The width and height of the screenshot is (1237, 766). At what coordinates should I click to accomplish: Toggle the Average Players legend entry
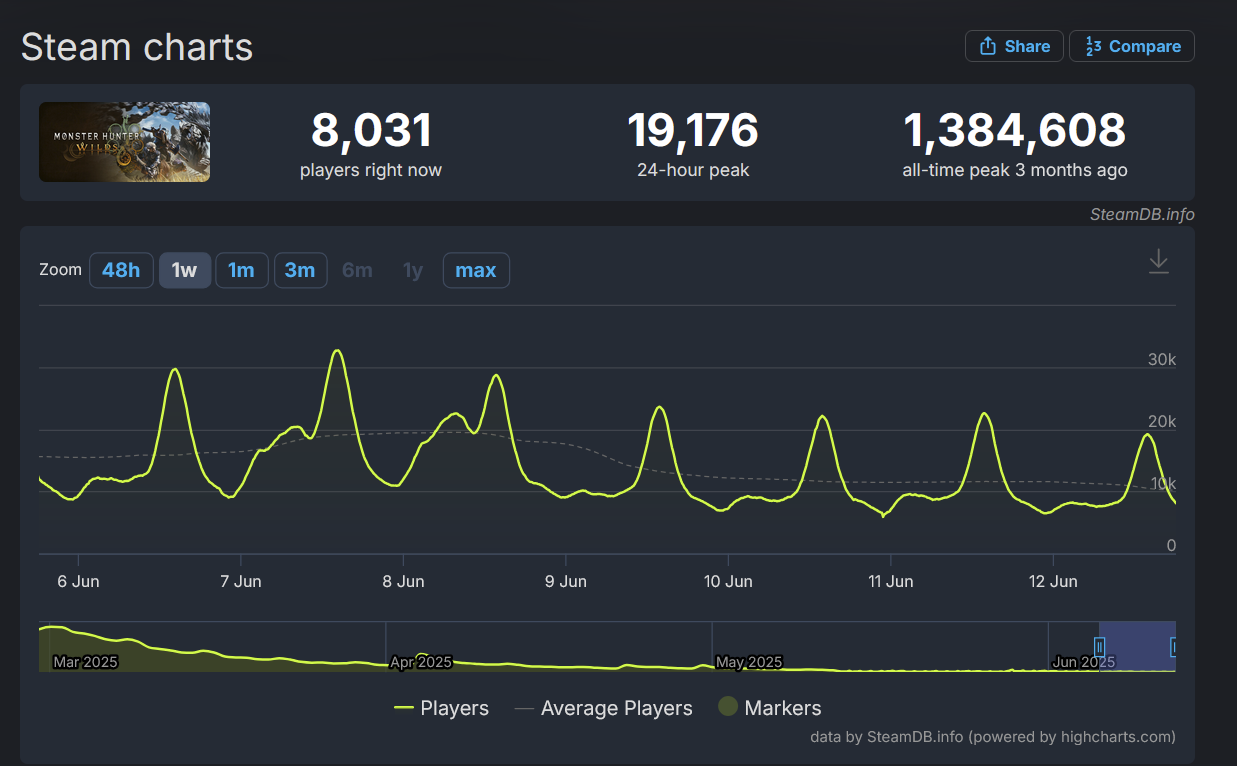(604, 708)
